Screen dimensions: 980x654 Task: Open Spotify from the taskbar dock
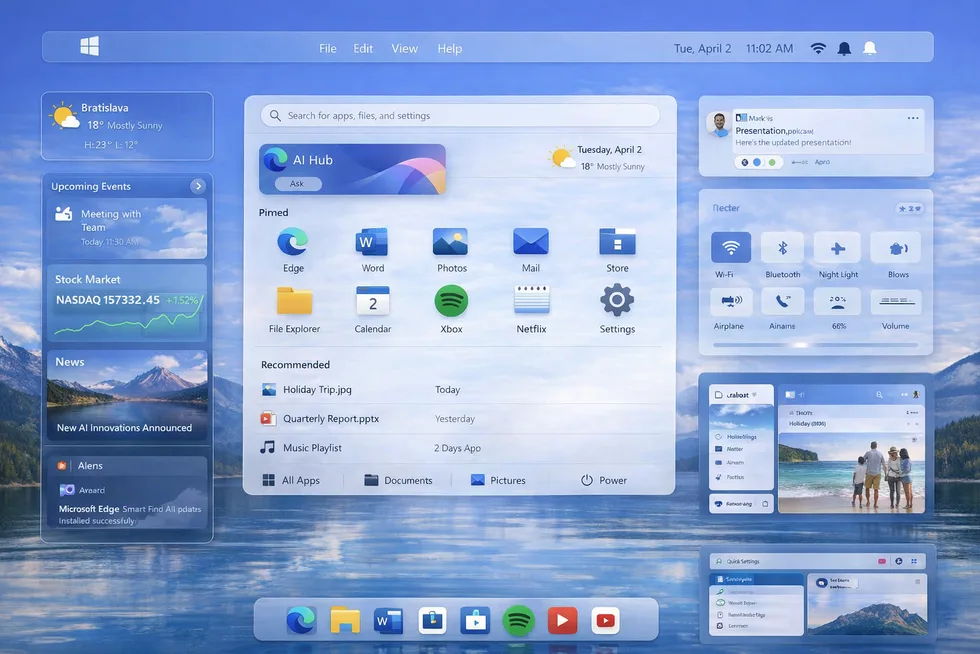519,620
